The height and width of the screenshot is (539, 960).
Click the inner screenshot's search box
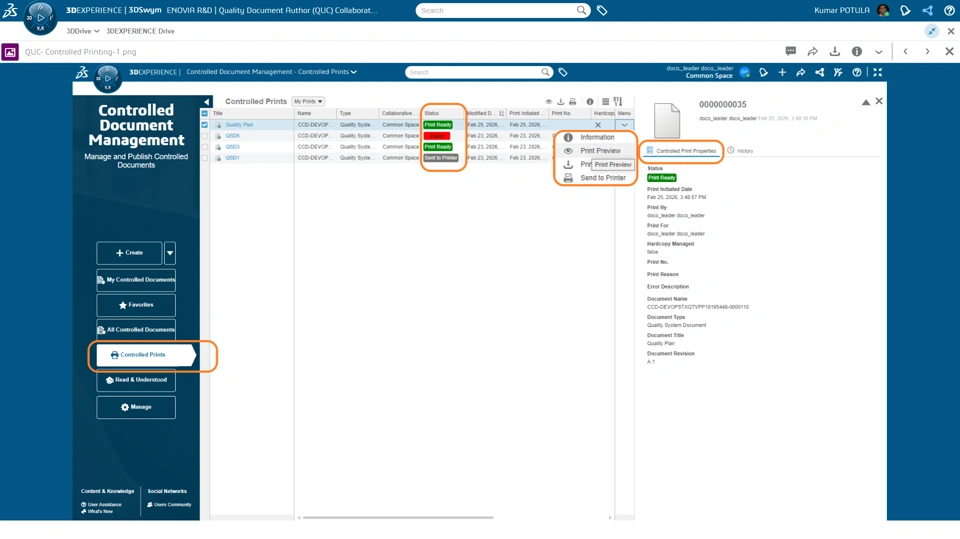pyautogui.click(x=473, y=72)
